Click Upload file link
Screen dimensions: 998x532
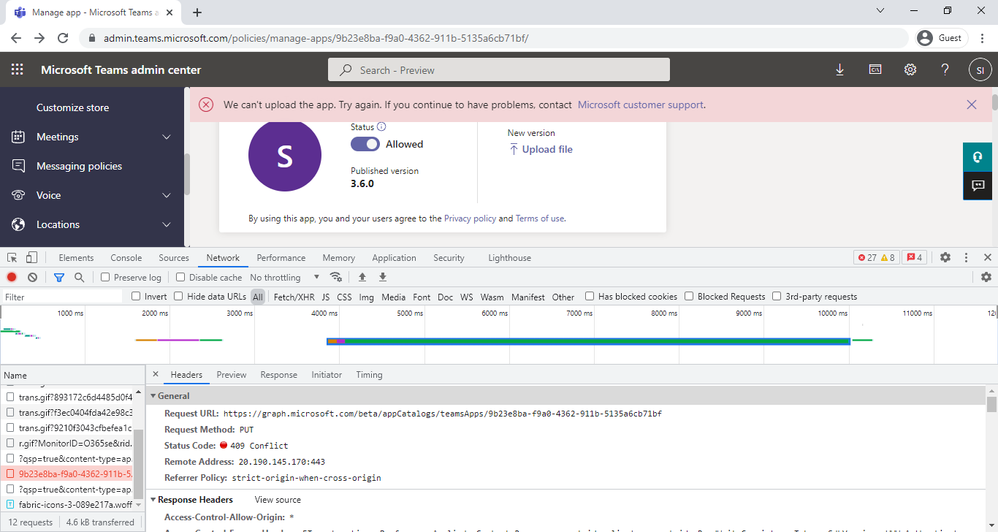point(540,150)
